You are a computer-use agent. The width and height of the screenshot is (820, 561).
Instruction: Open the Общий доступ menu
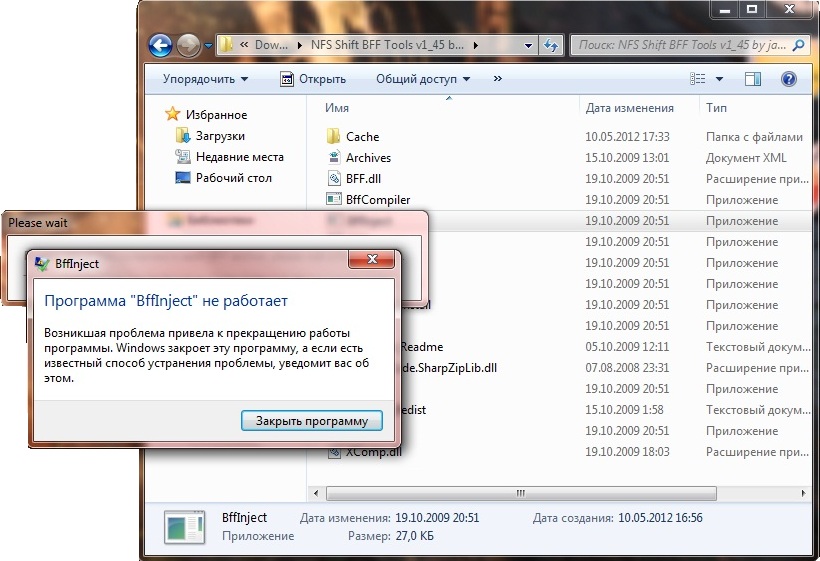(x=423, y=79)
